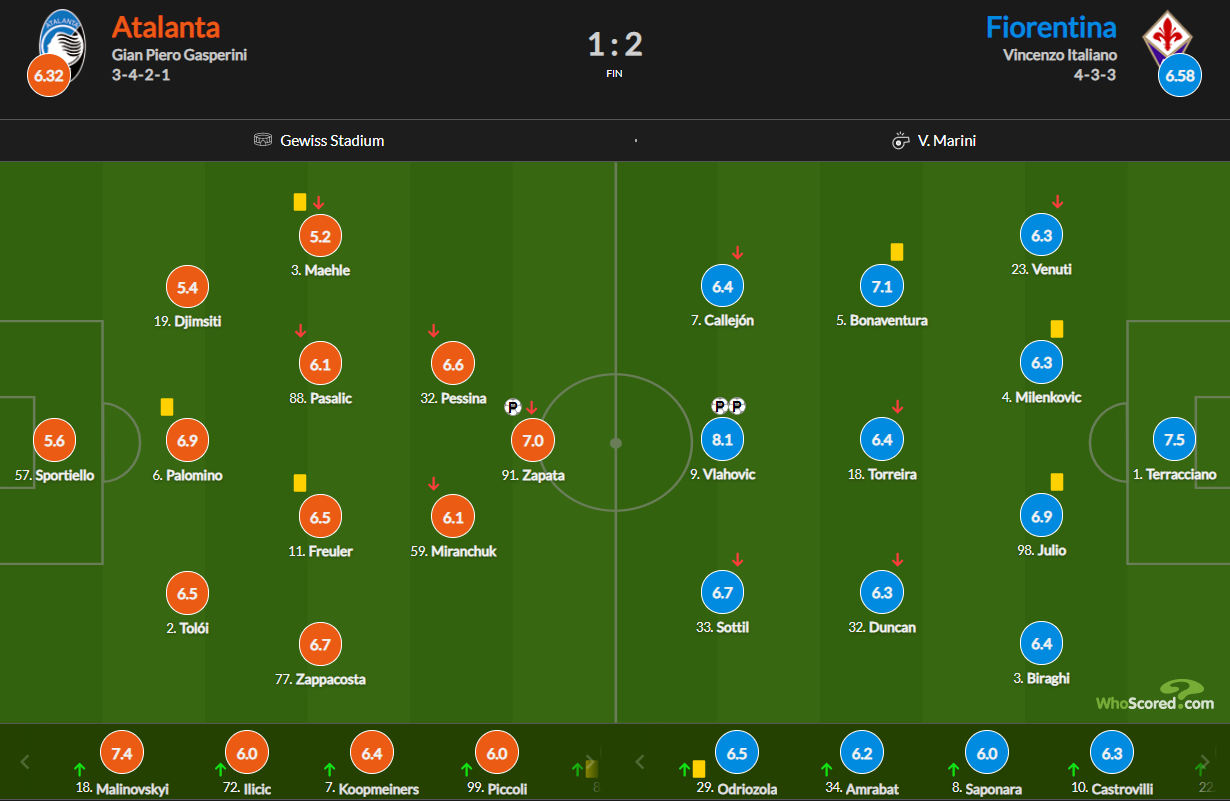This screenshot has height=801, width=1230.
Task: Click the penalty icon next to Zapata
Action: (x=513, y=407)
